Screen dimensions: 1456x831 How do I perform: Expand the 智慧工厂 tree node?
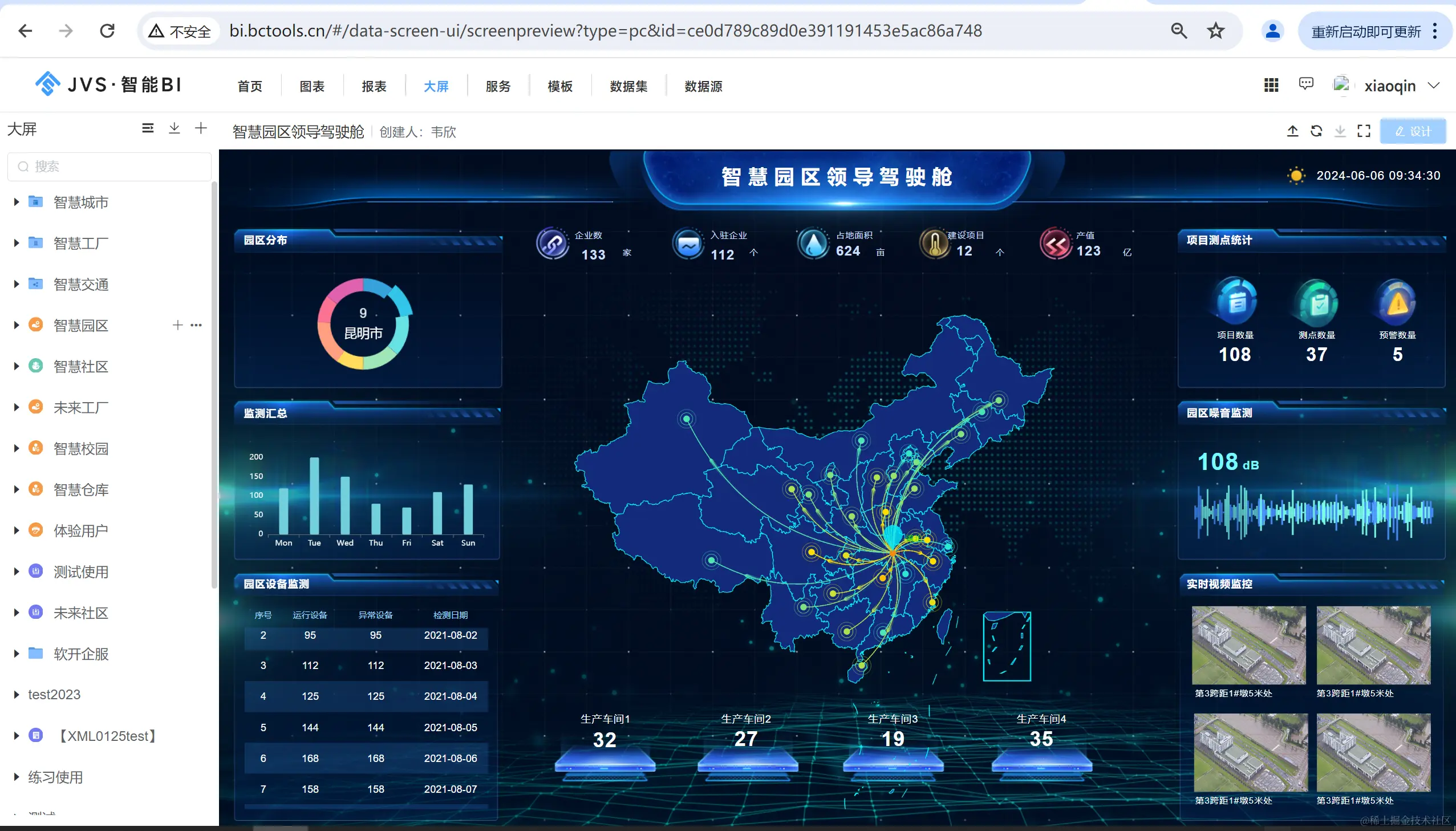pos(17,243)
